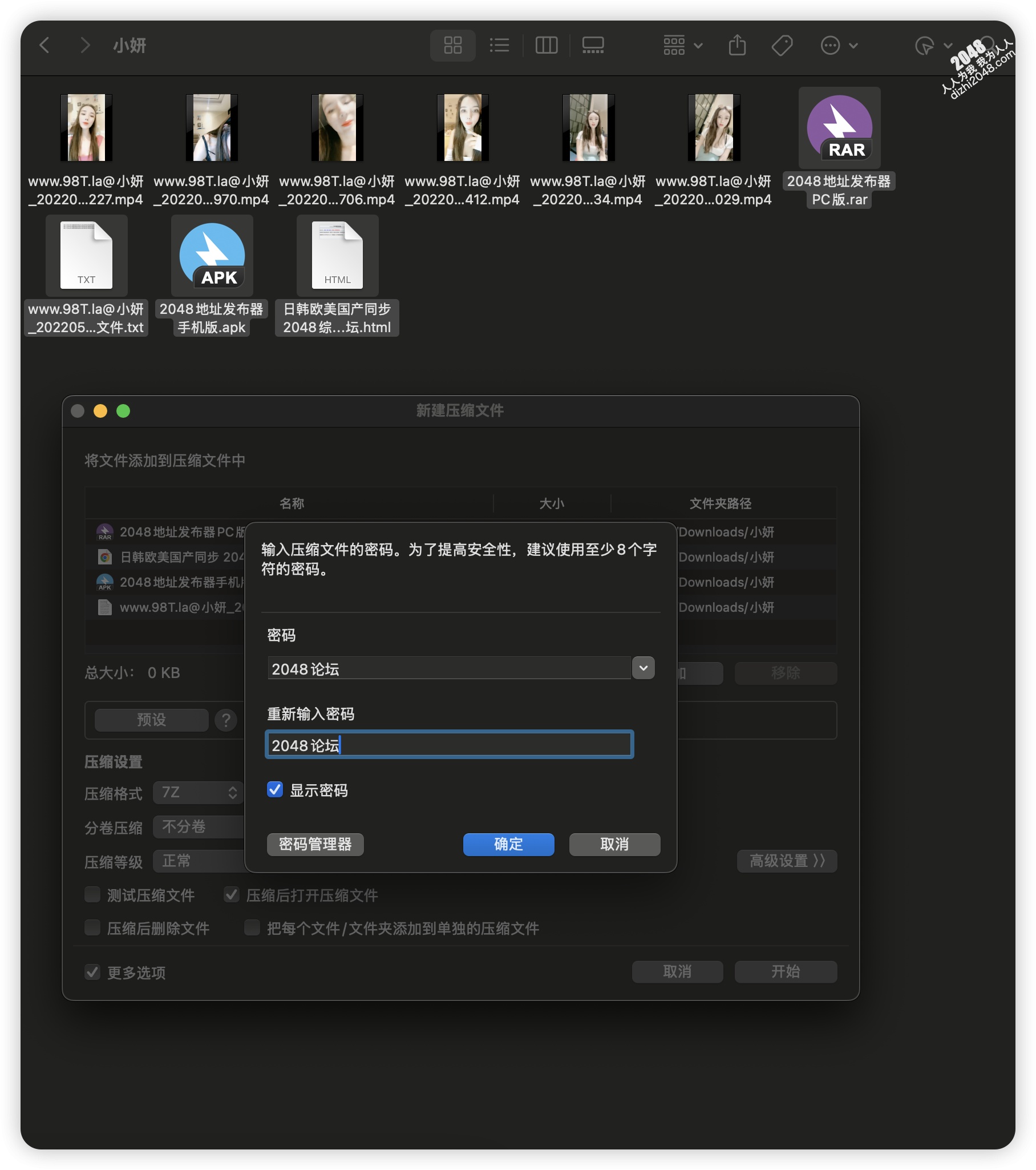Image resolution: width=1036 pixels, height=1170 pixels.
Task: Enable the 测试压缩文件 checkbox
Action: tap(92, 895)
